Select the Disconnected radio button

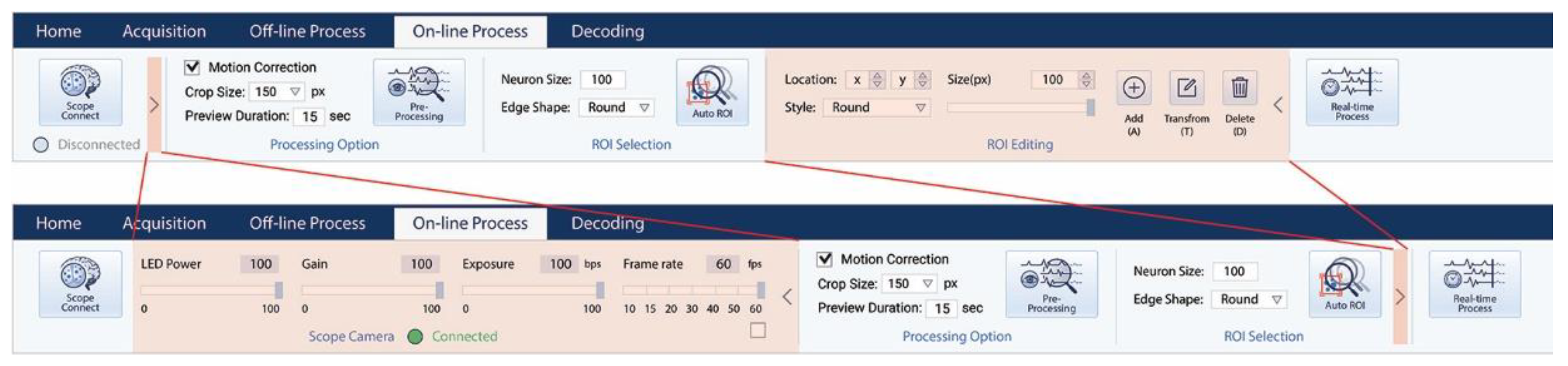point(41,145)
